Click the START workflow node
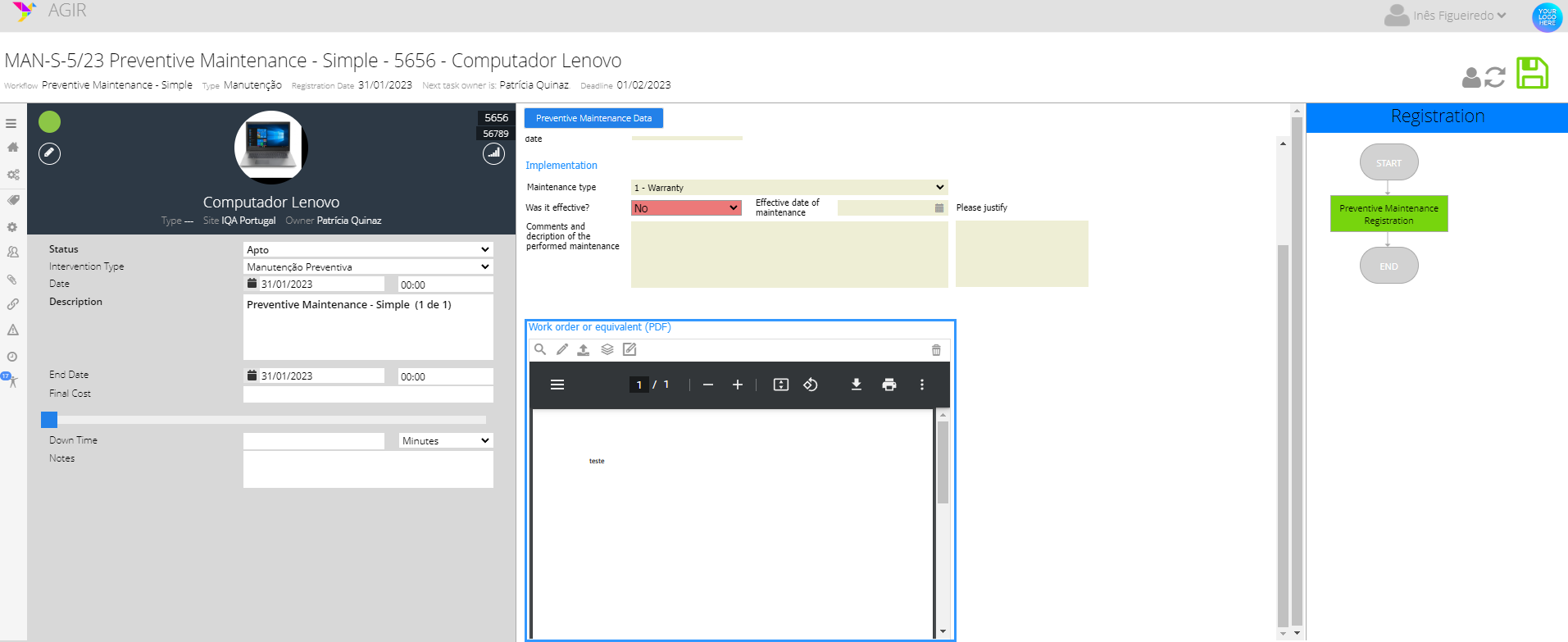Viewport: 1568px width, 642px height. click(x=1388, y=162)
